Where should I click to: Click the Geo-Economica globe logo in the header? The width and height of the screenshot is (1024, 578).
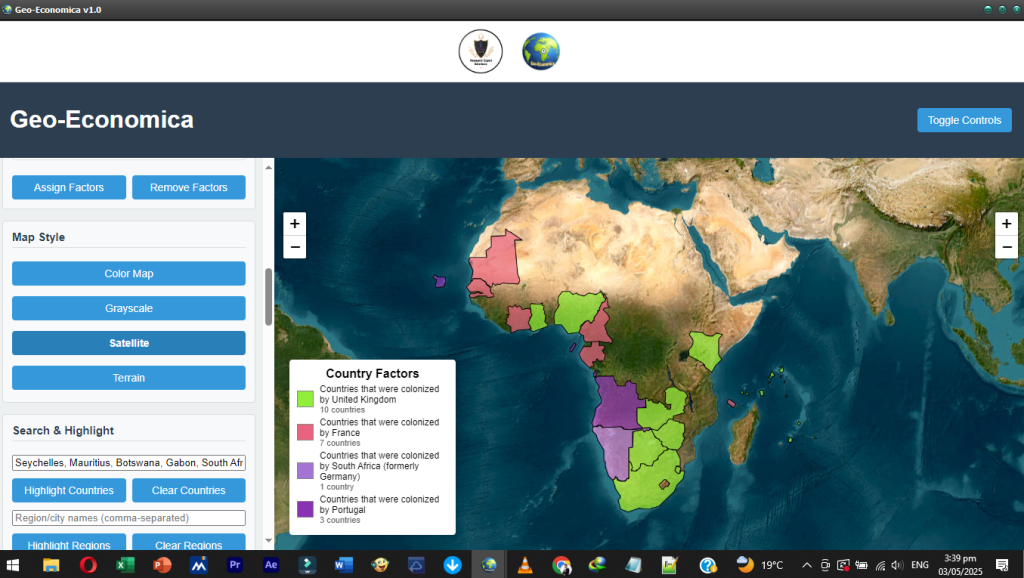pyautogui.click(x=541, y=51)
